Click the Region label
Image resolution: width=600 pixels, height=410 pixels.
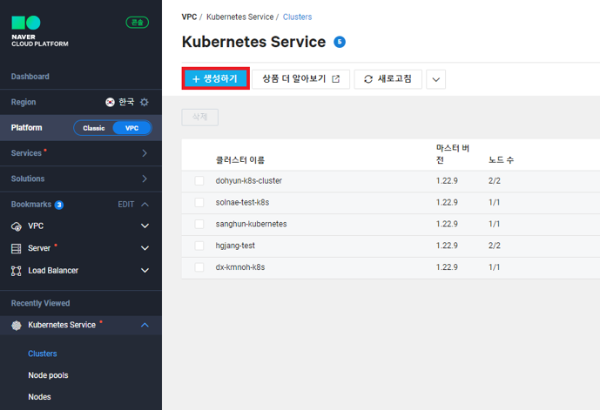pos(23,102)
